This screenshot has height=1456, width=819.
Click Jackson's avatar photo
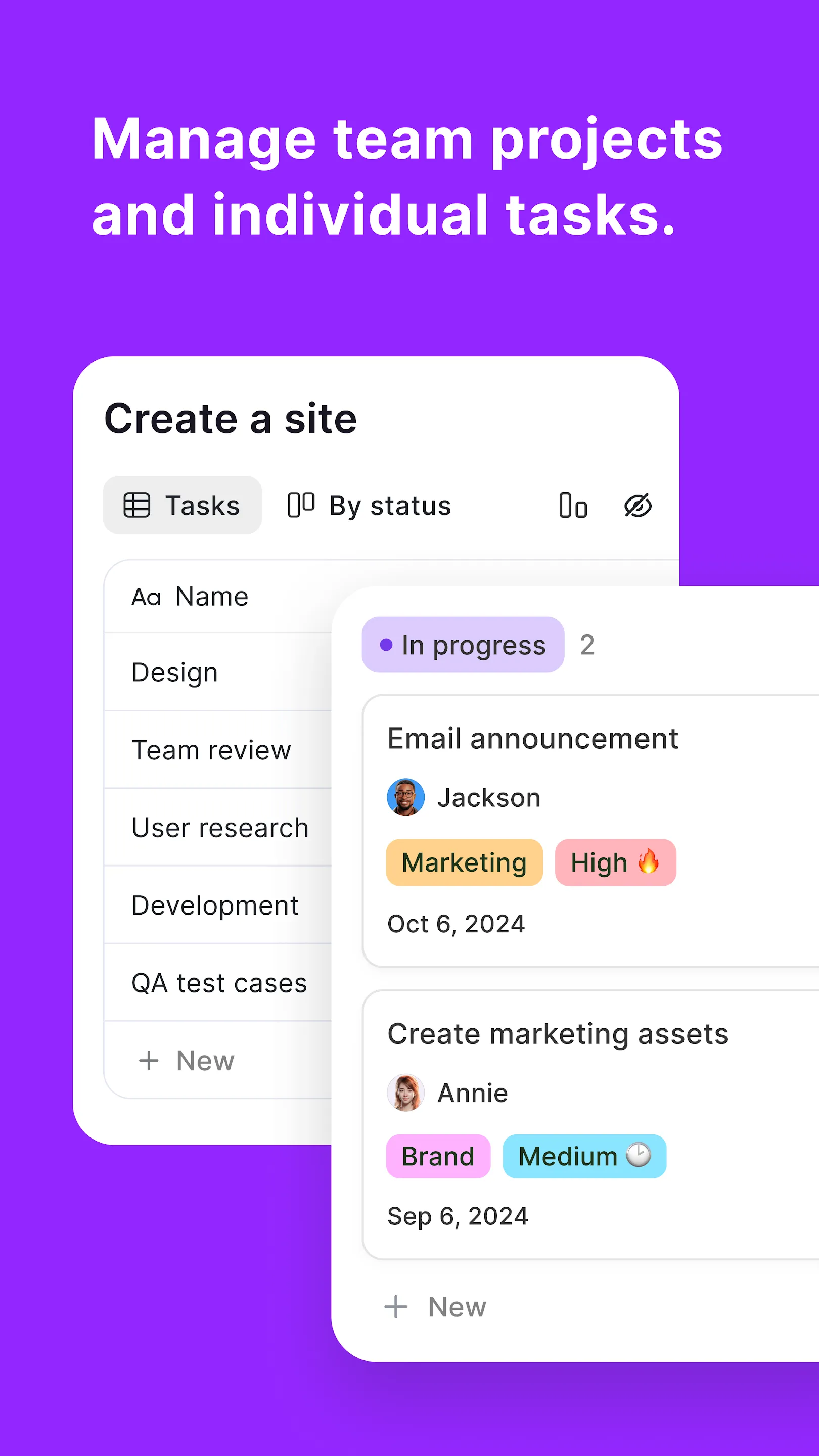click(406, 797)
